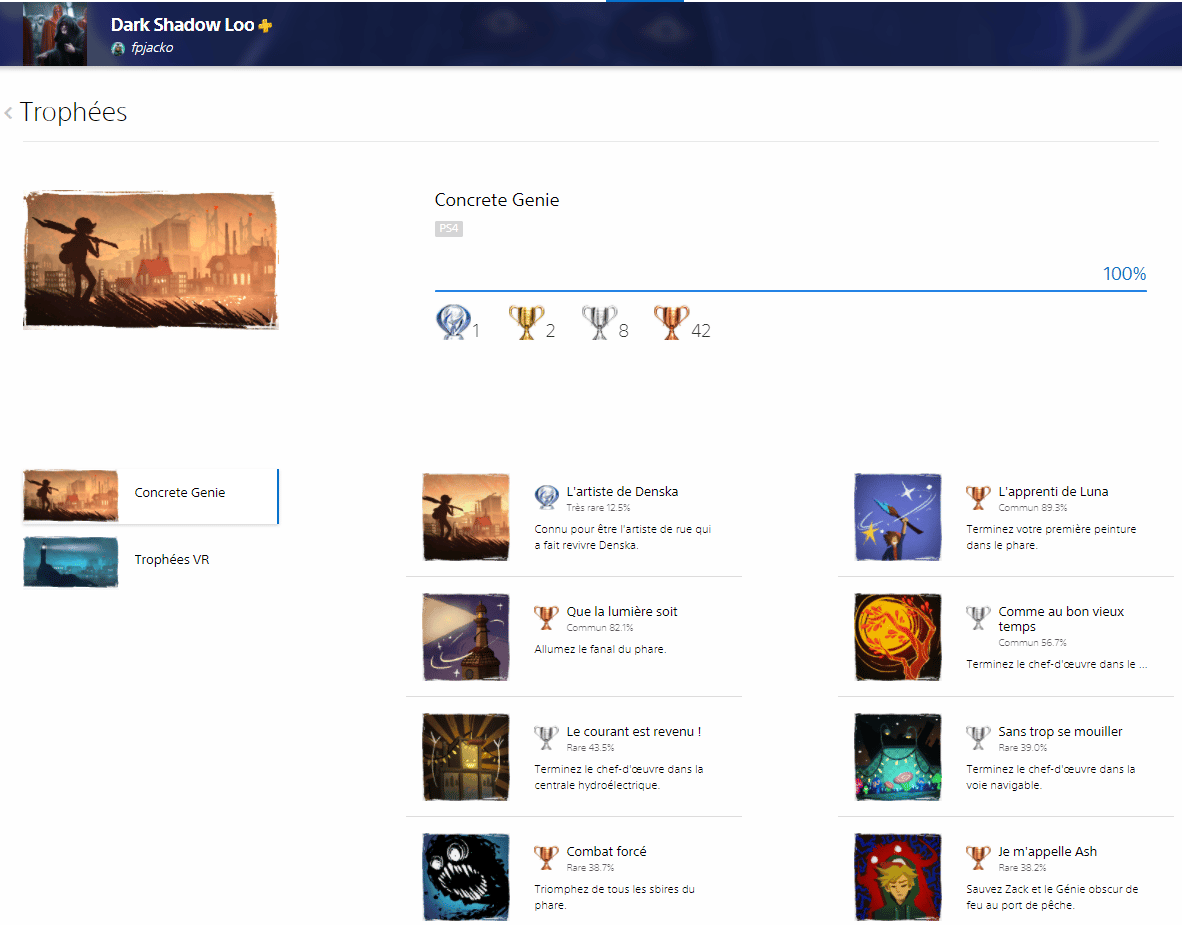Click the PlayStation Plus icon by the username
This screenshot has height=925, width=1182.
(265, 26)
